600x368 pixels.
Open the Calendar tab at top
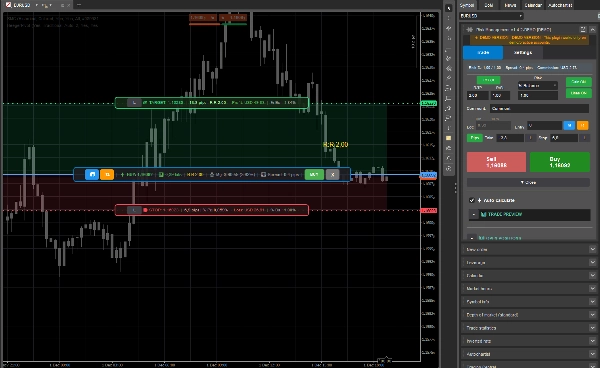533,5
